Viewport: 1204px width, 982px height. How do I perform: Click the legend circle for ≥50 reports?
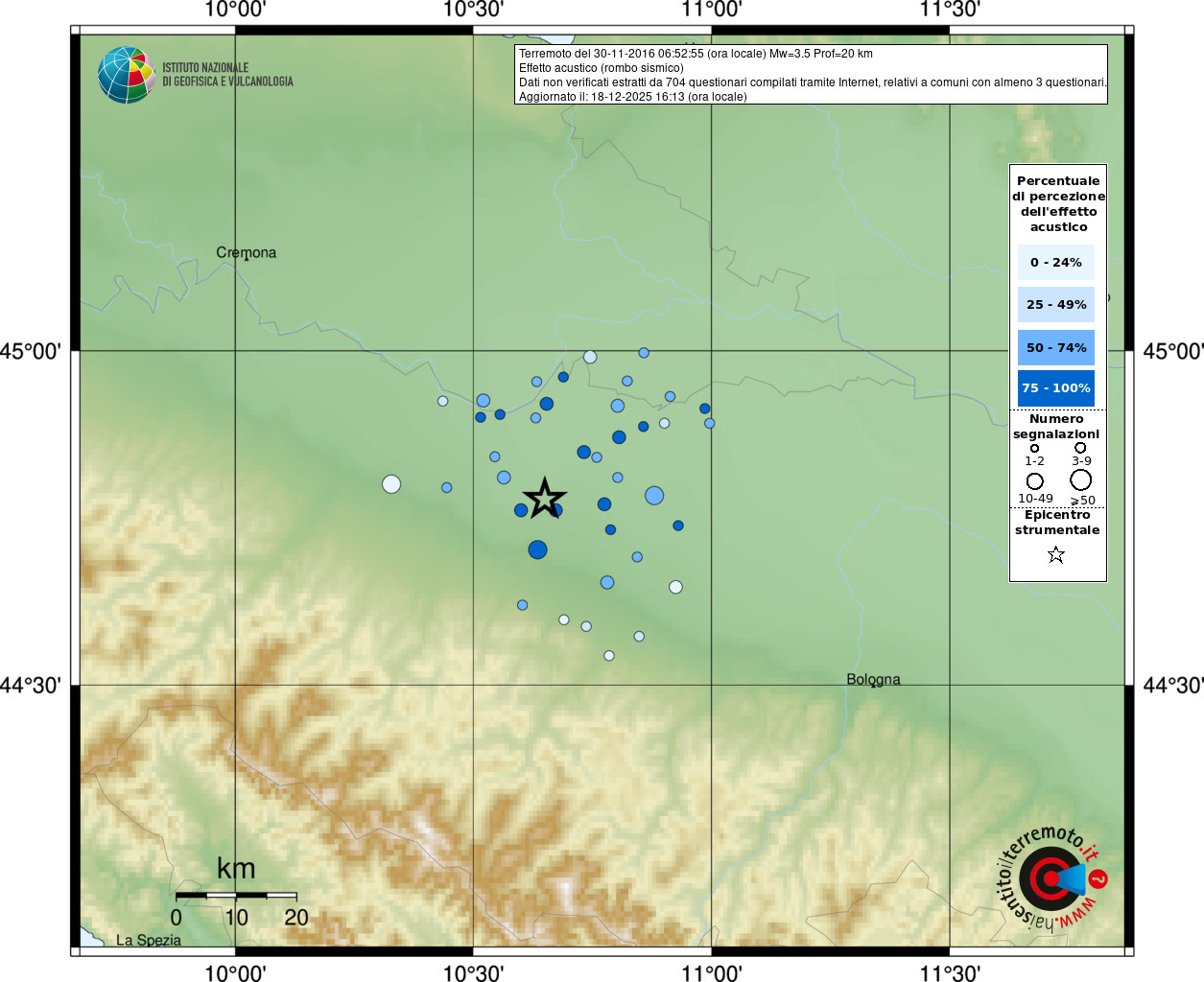click(x=1081, y=479)
